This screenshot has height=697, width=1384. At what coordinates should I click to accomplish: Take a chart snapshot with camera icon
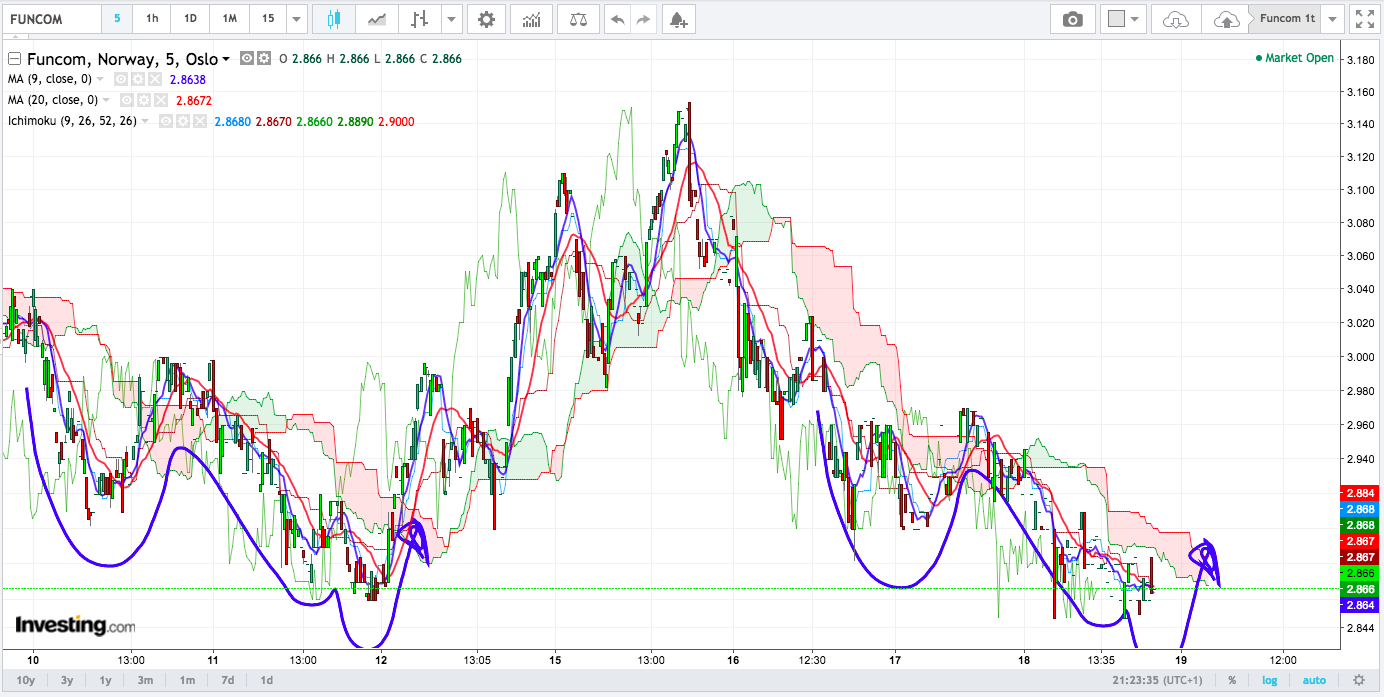[1073, 19]
